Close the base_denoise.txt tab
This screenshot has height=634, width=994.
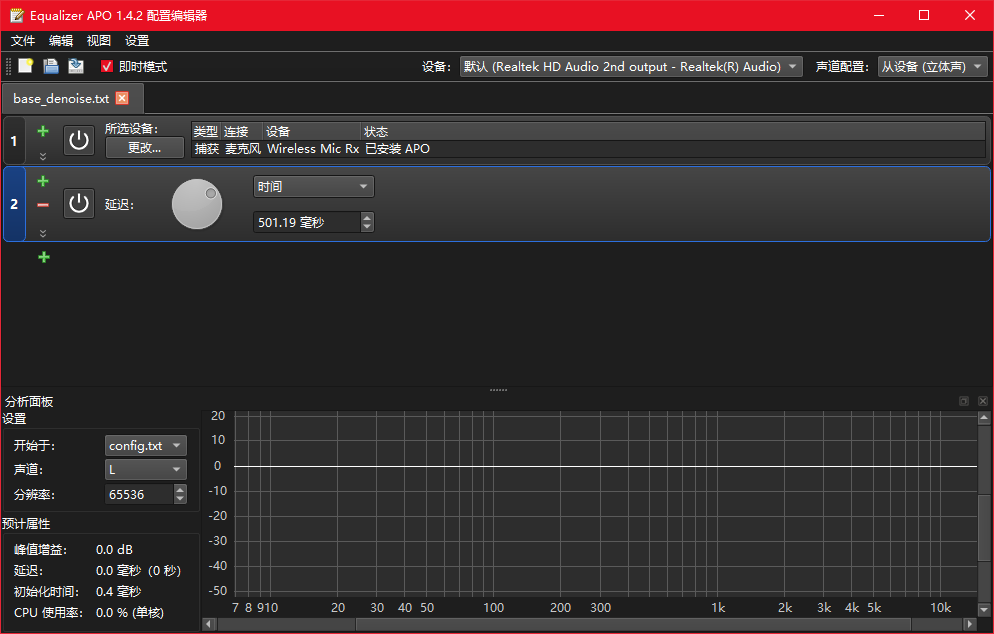pyautogui.click(x=122, y=98)
